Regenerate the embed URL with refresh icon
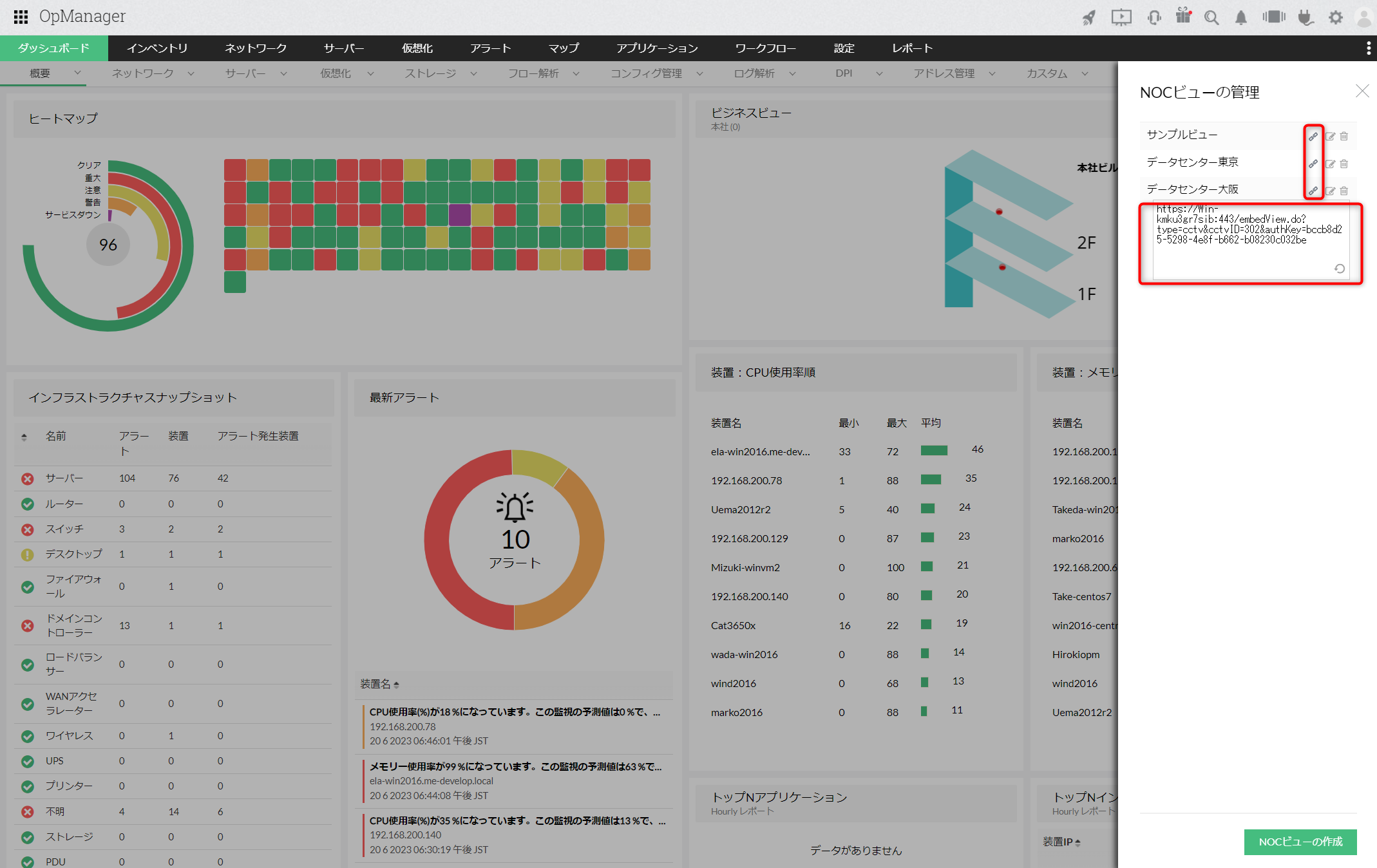 [1340, 269]
